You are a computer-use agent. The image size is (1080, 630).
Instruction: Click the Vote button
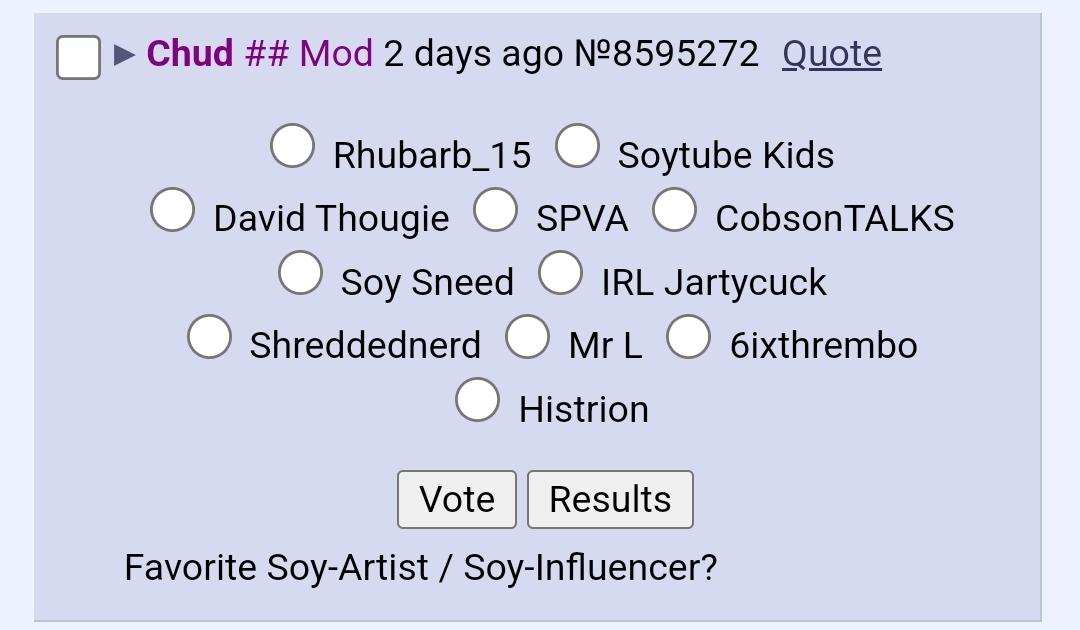pyautogui.click(x=456, y=499)
